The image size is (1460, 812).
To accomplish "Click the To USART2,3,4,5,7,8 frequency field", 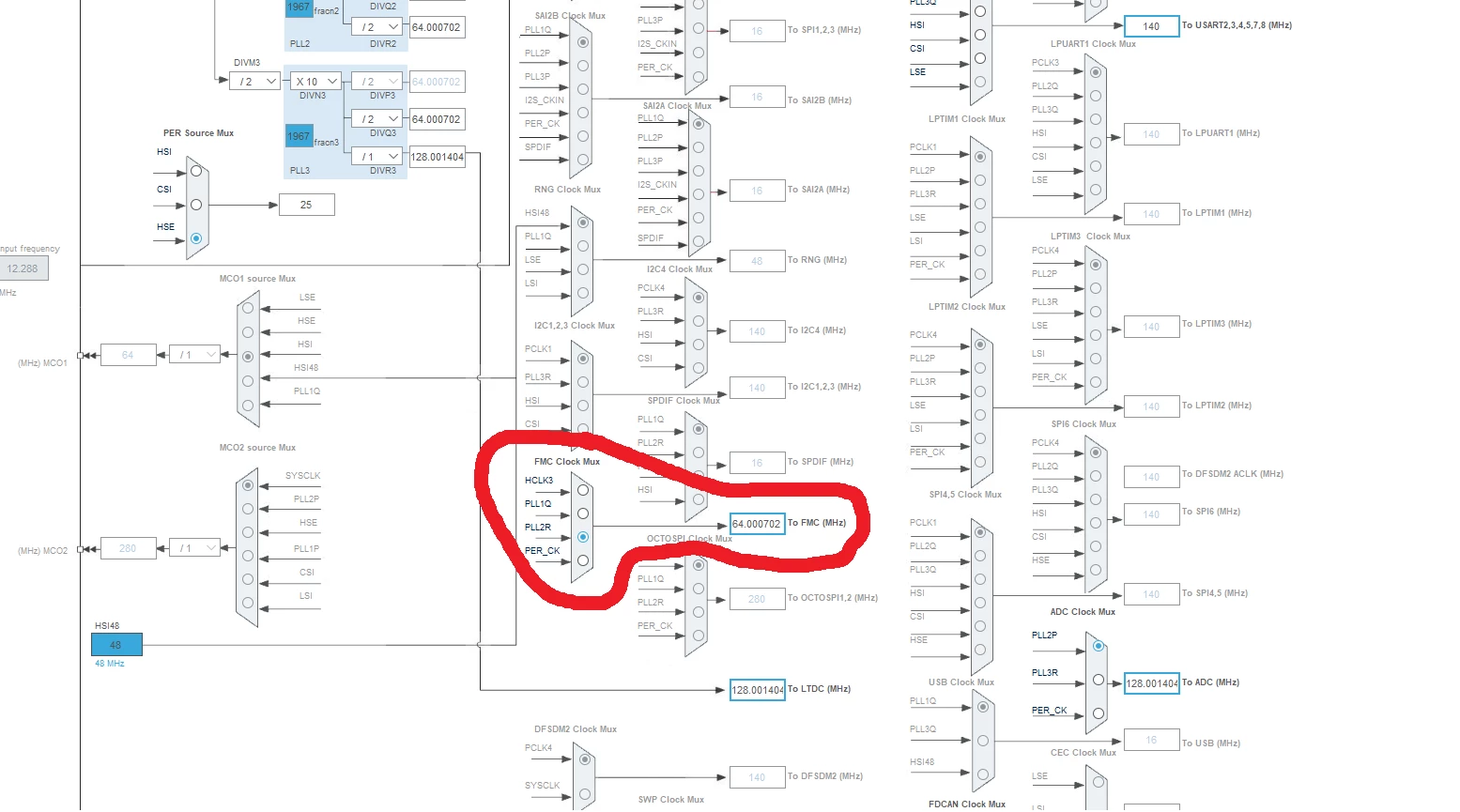I will (1151, 26).
